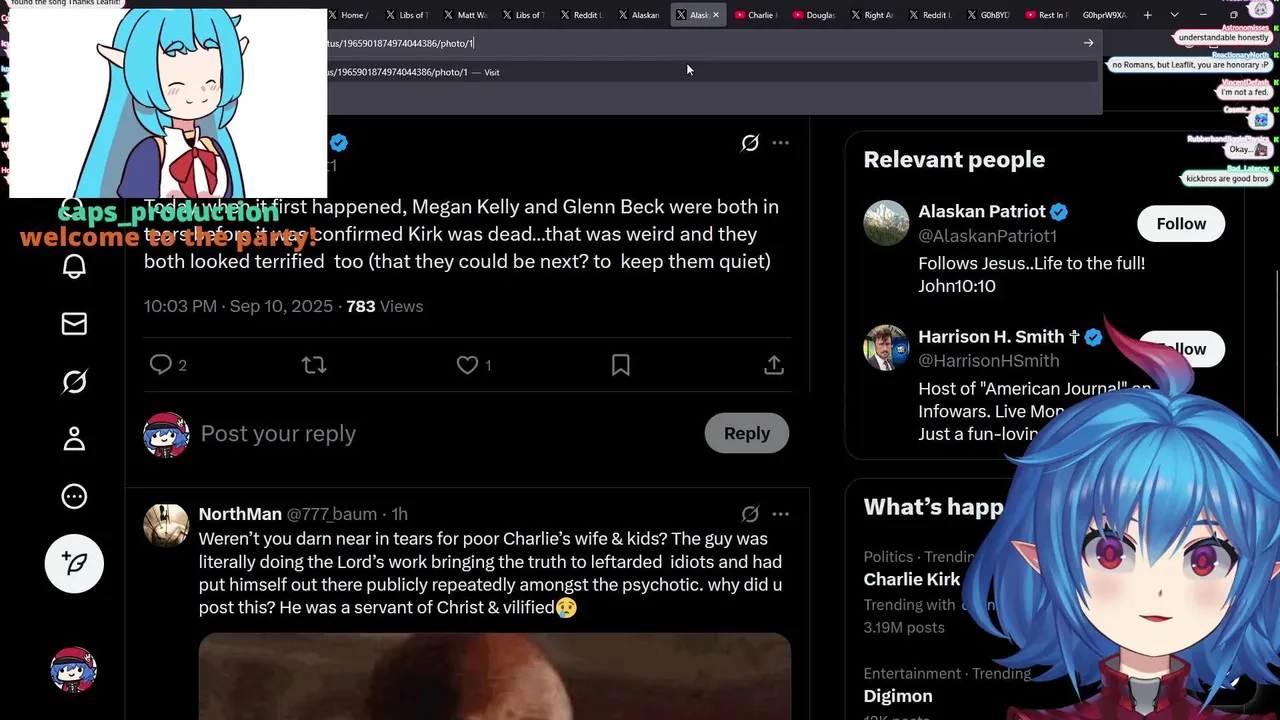This screenshot has width=1280, height=720.
Task: Switch to the Right A browser tab
Action: (x=872, y=15)
